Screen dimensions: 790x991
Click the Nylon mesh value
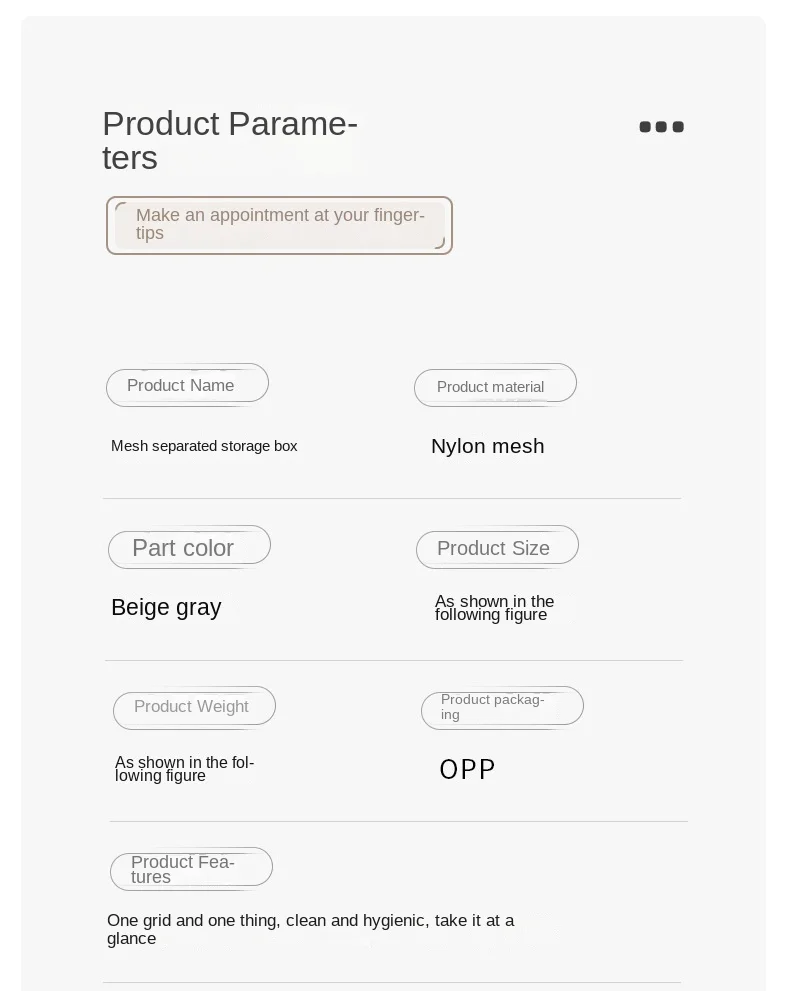click(x=487, y=446)
